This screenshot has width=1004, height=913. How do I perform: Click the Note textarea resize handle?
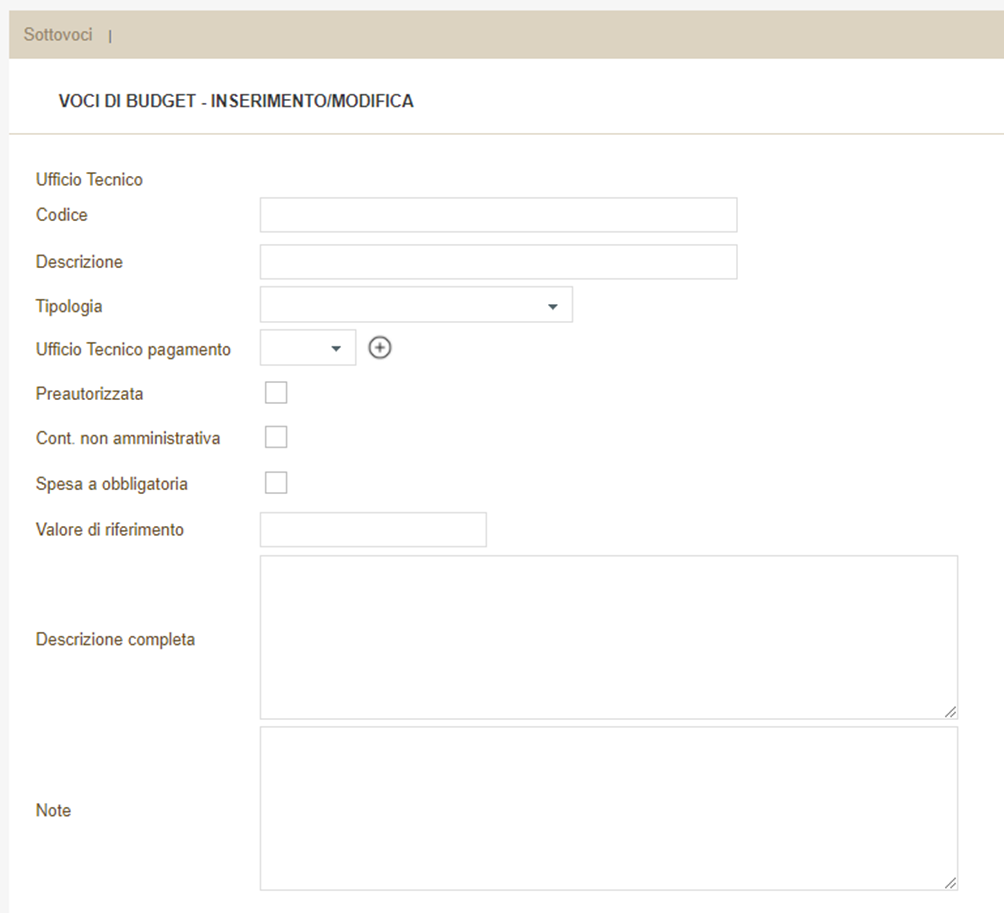click(950, 882)
